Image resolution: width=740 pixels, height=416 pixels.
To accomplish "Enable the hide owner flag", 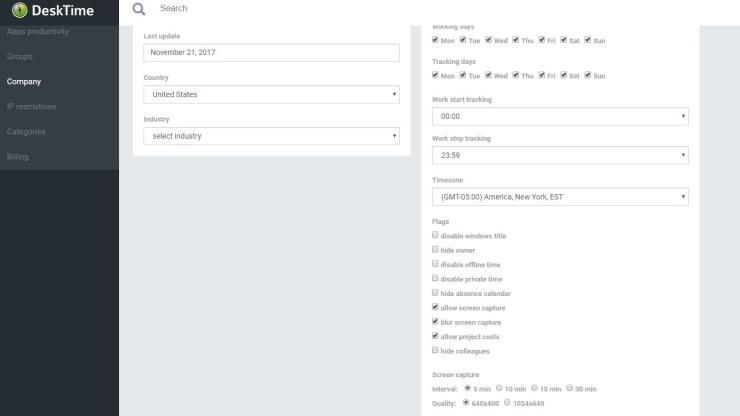I will pyautogui.click(x=435, y=249).
